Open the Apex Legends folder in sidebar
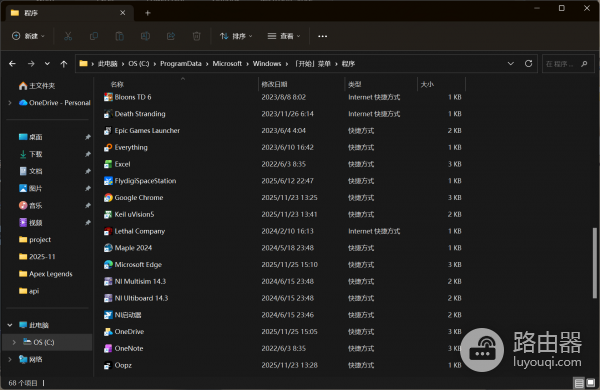The height and width of the screenshot is (390, 600). 46,274
